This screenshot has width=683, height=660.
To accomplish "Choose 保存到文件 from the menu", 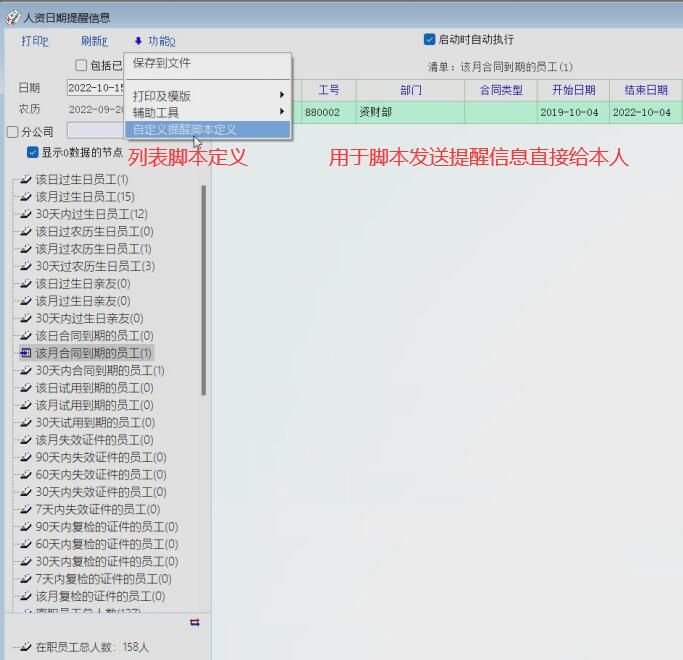I will click(161, 63).
